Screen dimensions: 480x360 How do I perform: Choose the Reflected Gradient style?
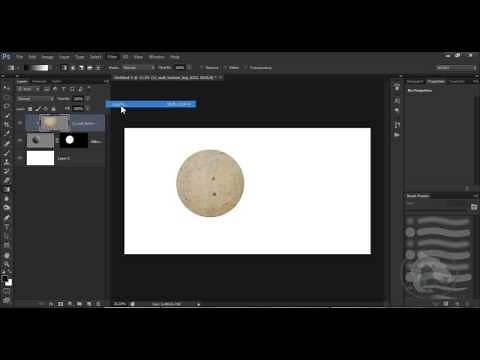tap(90, 68)
